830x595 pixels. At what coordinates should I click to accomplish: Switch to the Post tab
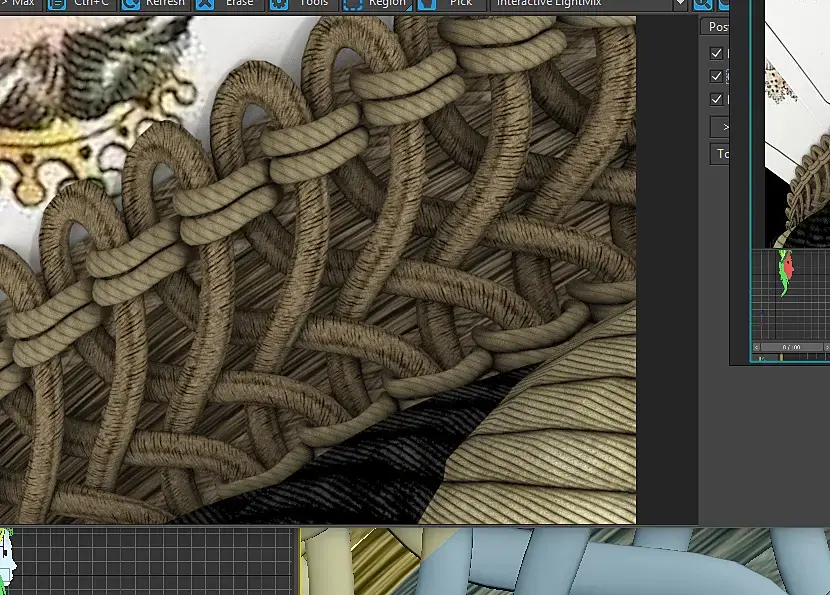tap(715, 26)
